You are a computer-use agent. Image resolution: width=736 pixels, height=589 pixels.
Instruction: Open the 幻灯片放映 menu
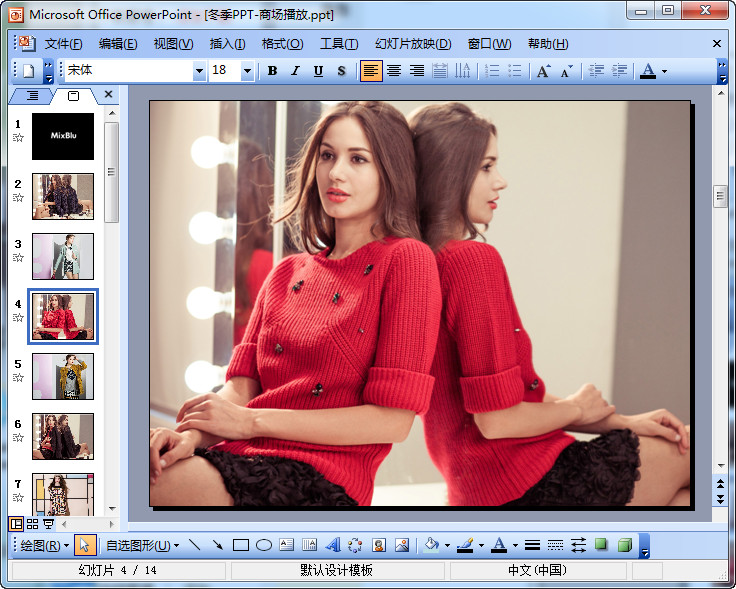[412, 44]
